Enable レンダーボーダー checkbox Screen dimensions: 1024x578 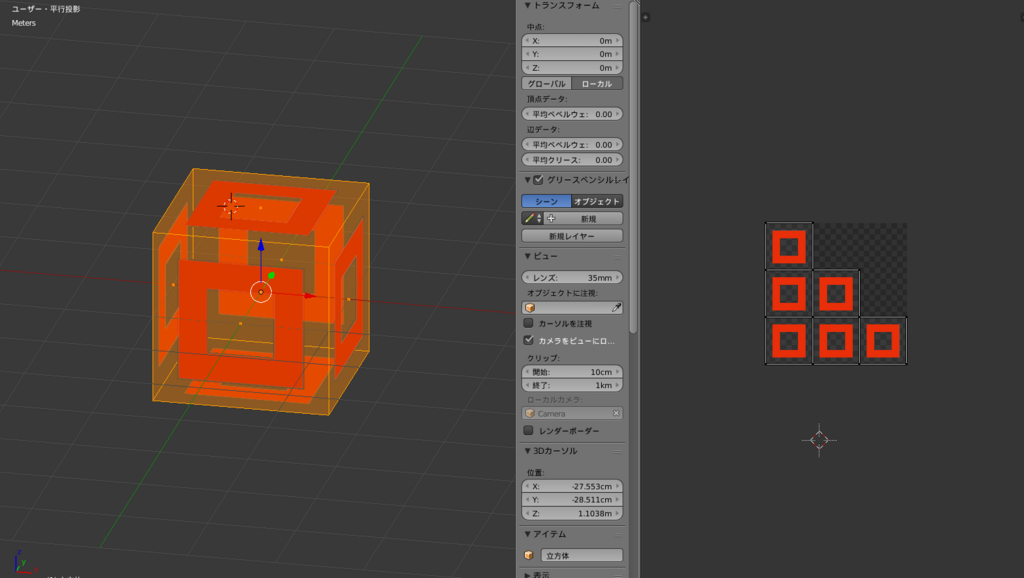tap(528, 430)
